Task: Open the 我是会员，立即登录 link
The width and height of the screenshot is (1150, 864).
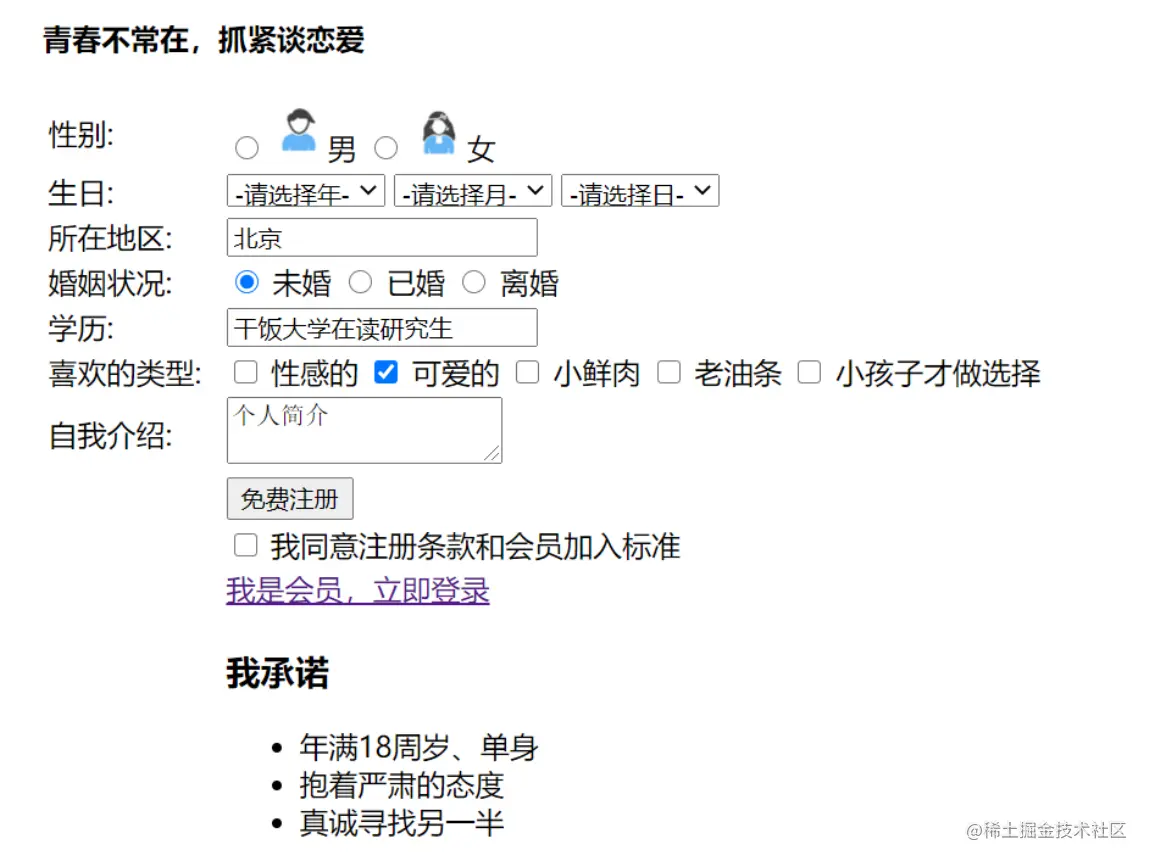Action: pyautogui.click(x=358, y=591)
